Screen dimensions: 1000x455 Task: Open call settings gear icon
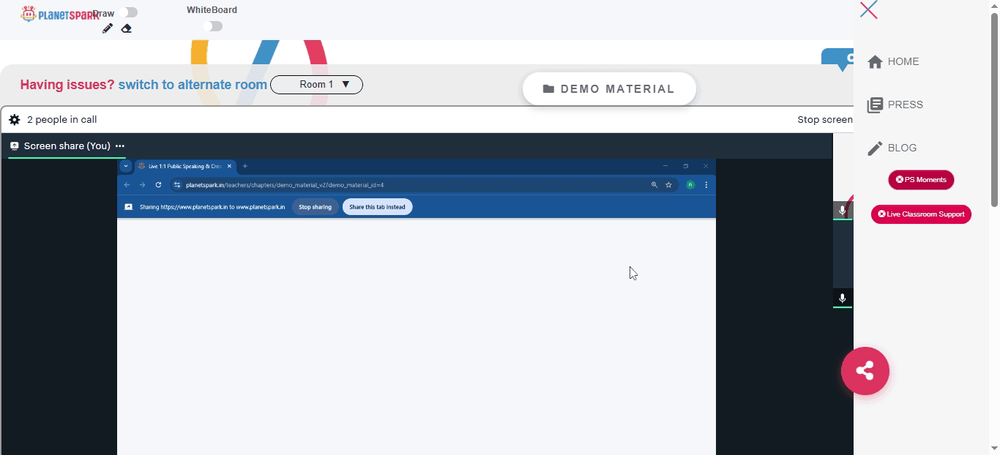tap(14, 119)
